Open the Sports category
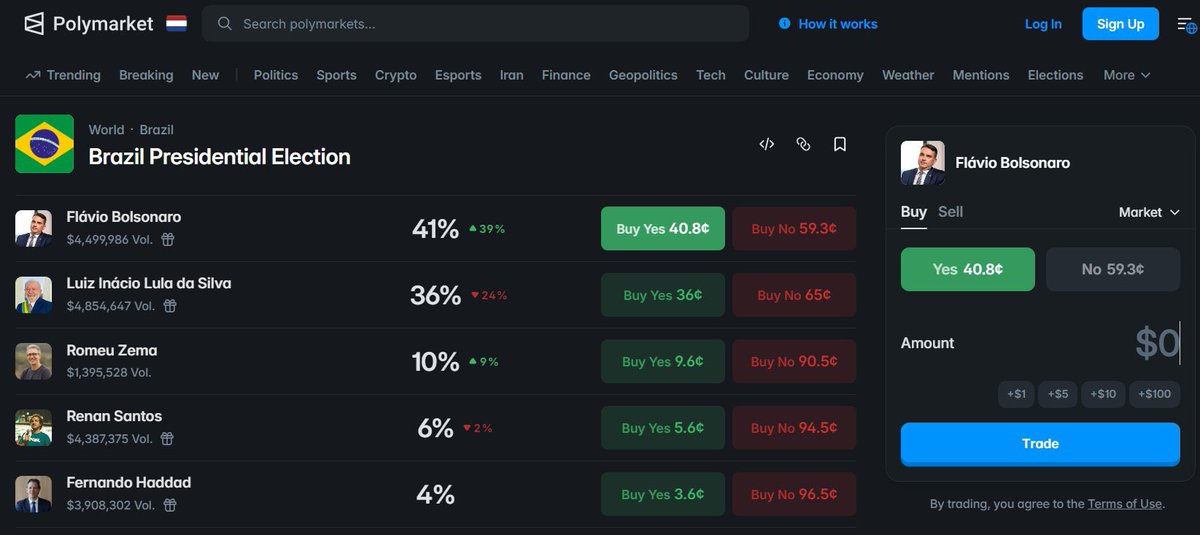Viewport: 1200px width, 535px height. click(x=336, y=75)
